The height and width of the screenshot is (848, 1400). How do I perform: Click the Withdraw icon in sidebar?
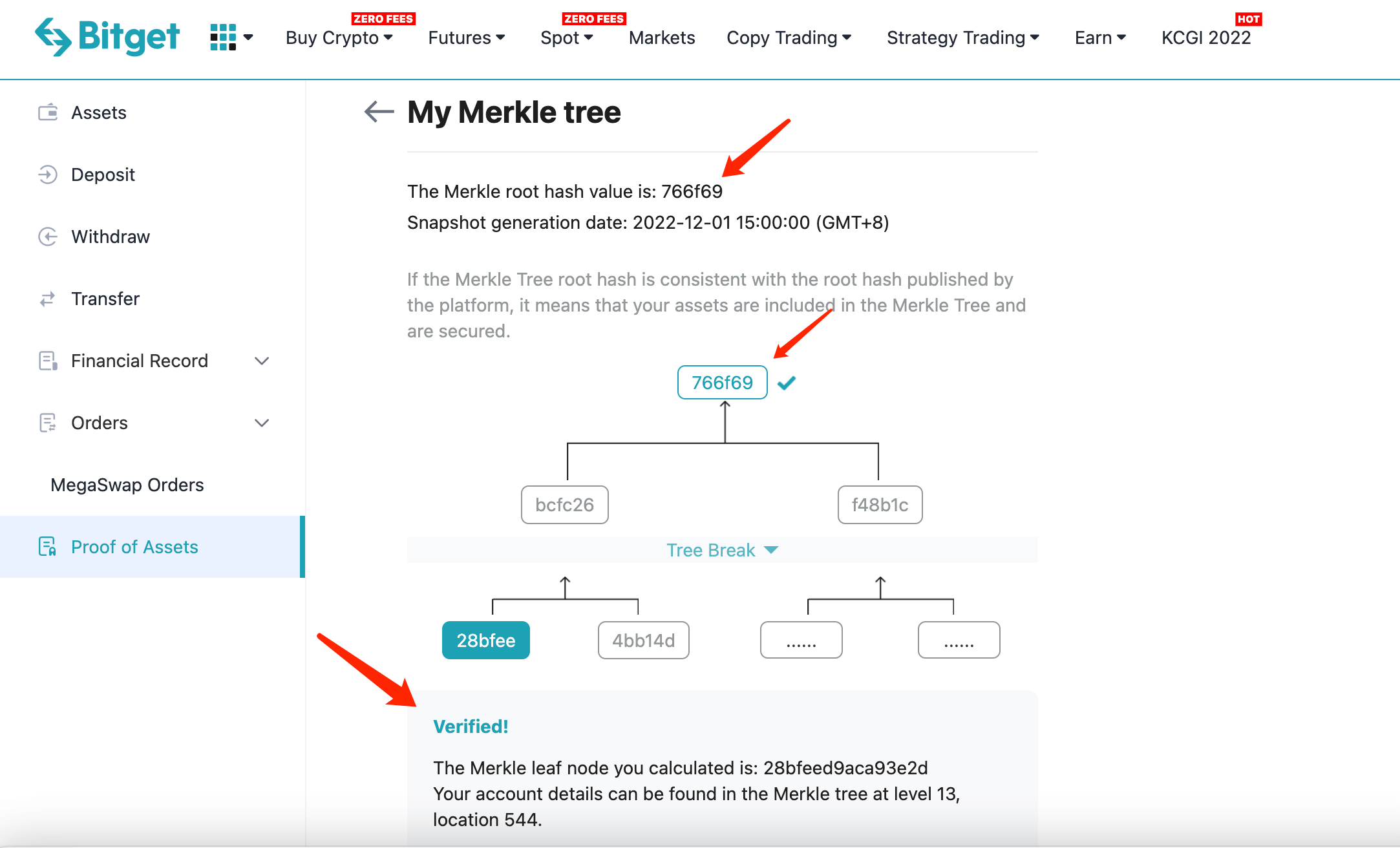point(48,237)
